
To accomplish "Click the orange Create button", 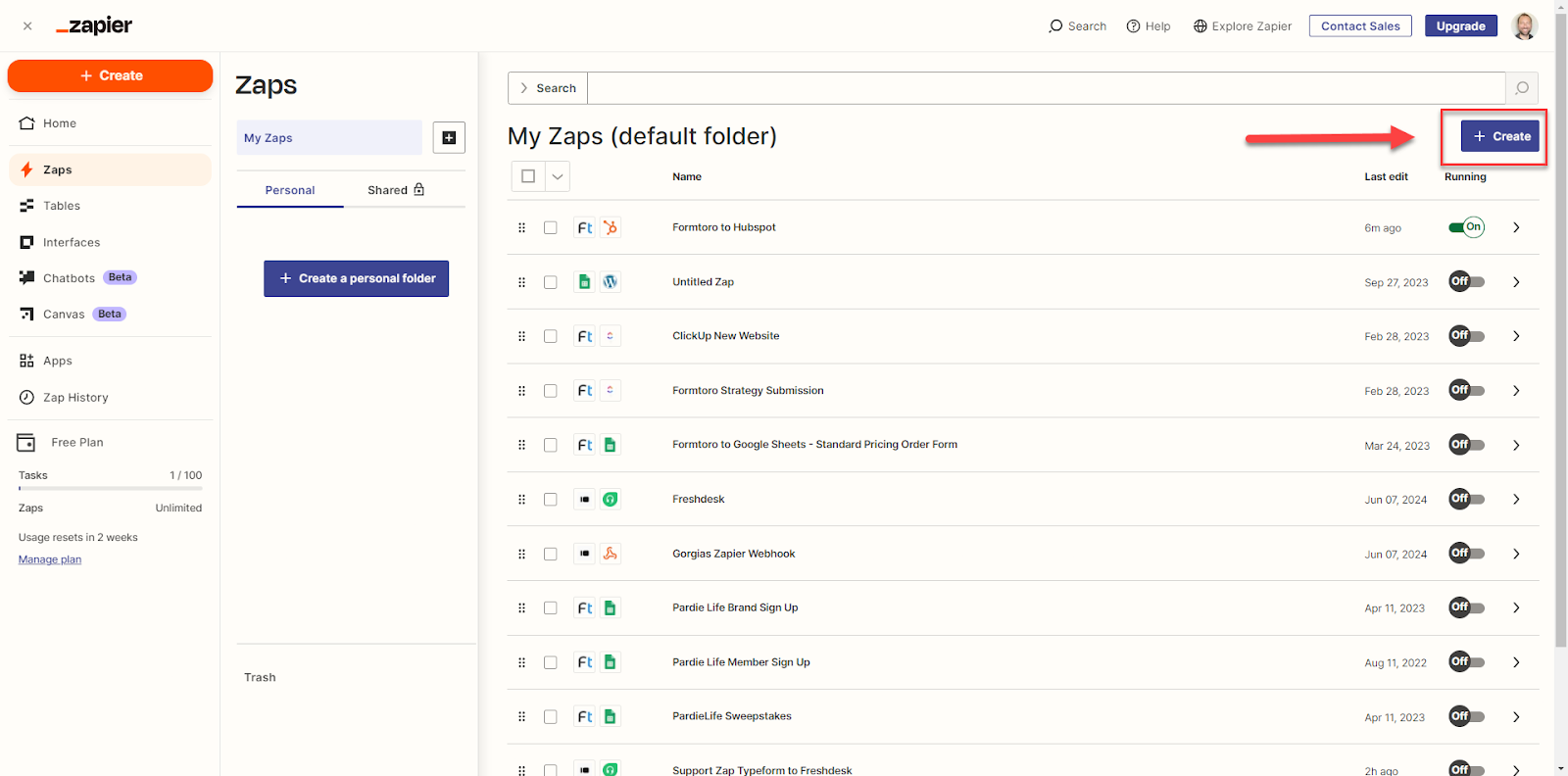I will [110, 75].
